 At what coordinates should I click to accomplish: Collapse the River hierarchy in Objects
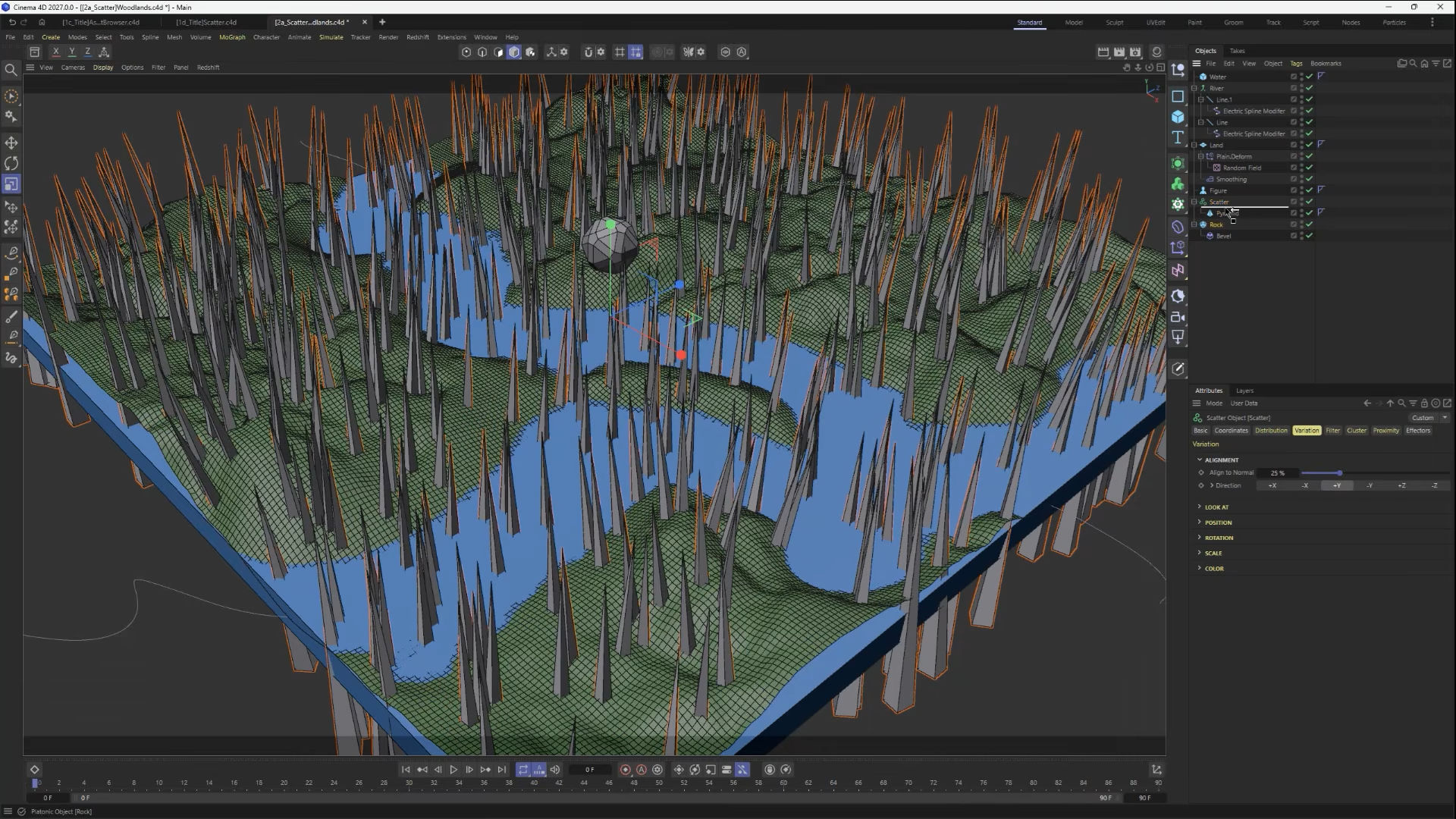point(1194,88)
